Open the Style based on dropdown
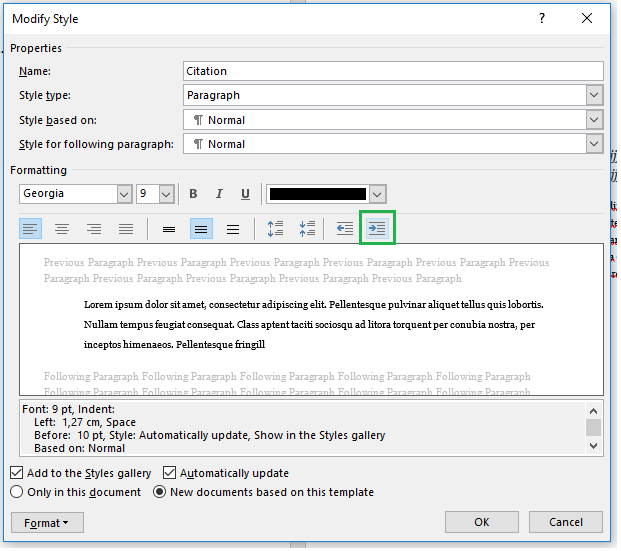 click(x=594, y=120)
